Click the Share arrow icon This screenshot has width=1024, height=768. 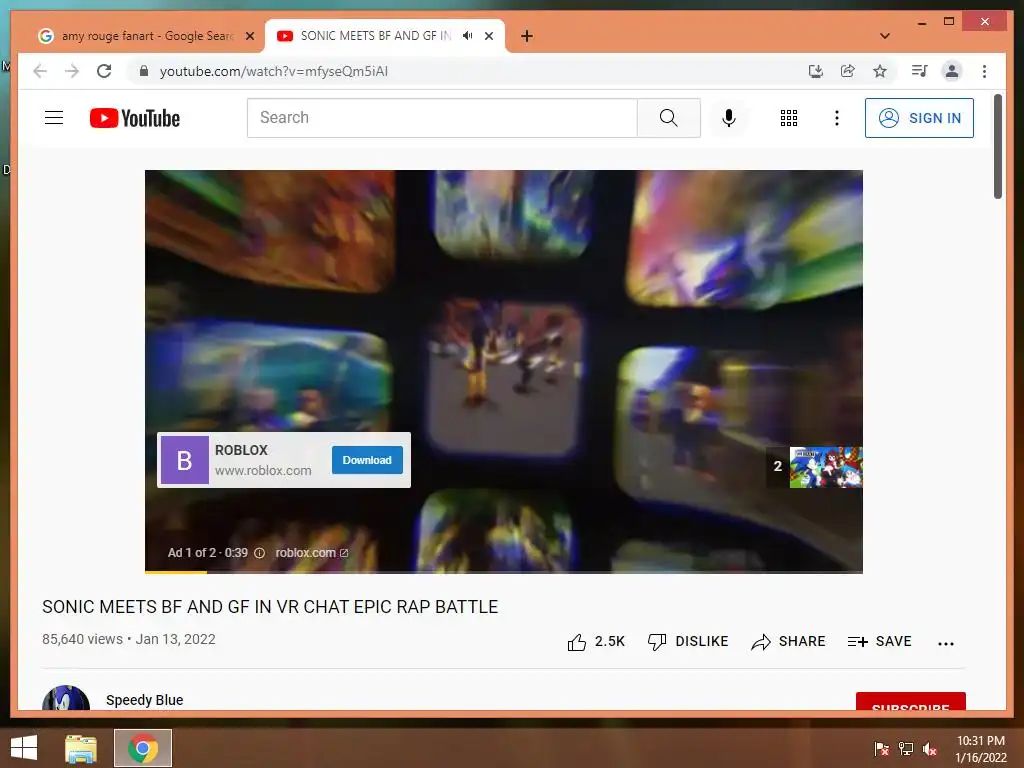click(761, 642)
